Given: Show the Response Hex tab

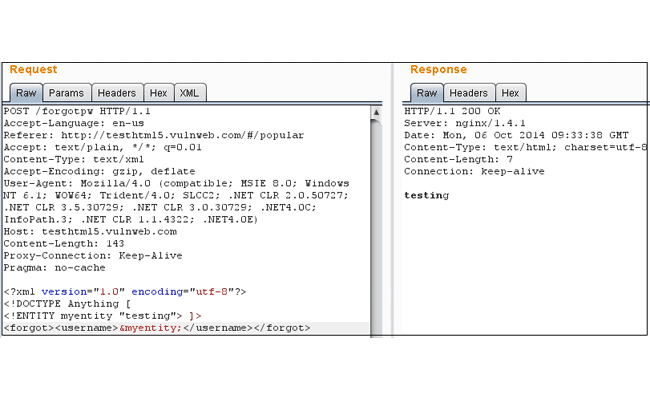Looking at the screenshot, I should [510, 93].
